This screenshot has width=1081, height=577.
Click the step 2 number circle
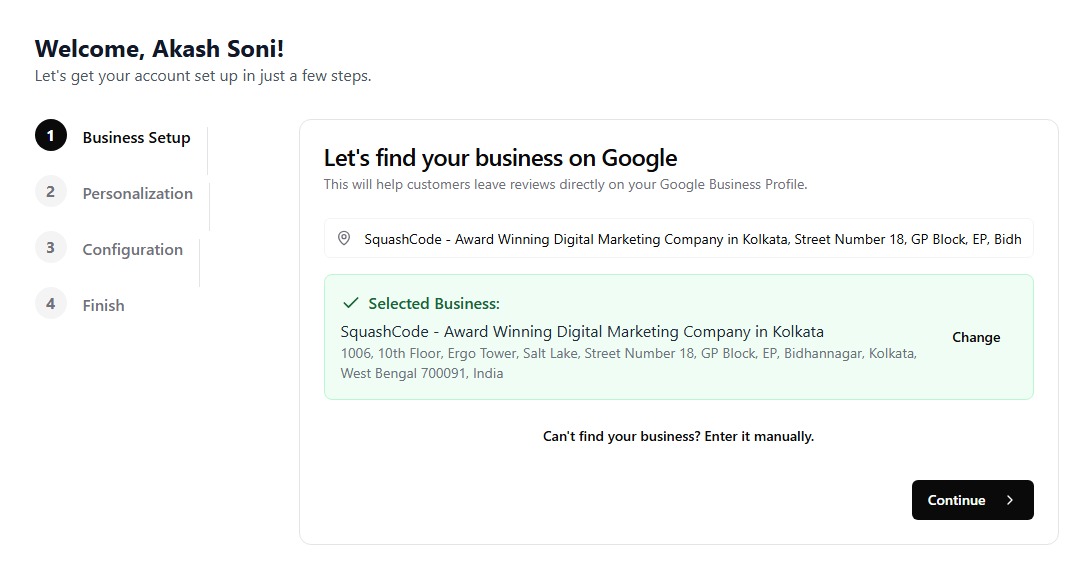(x=51, y=191)
